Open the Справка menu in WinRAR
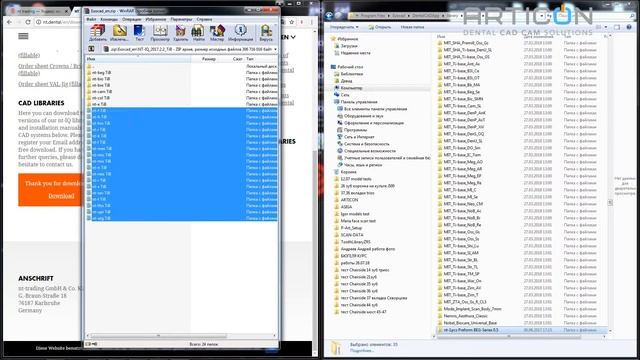 click(204, 19)
